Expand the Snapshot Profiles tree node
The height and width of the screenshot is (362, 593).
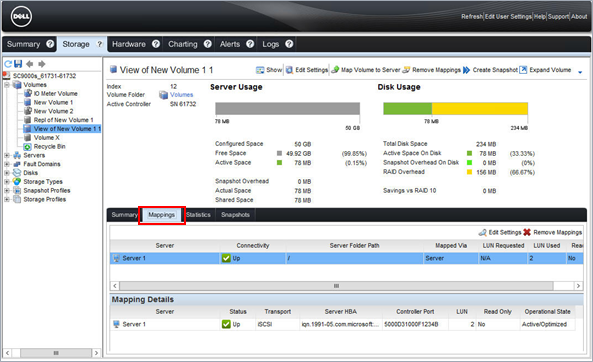point(7,191)
